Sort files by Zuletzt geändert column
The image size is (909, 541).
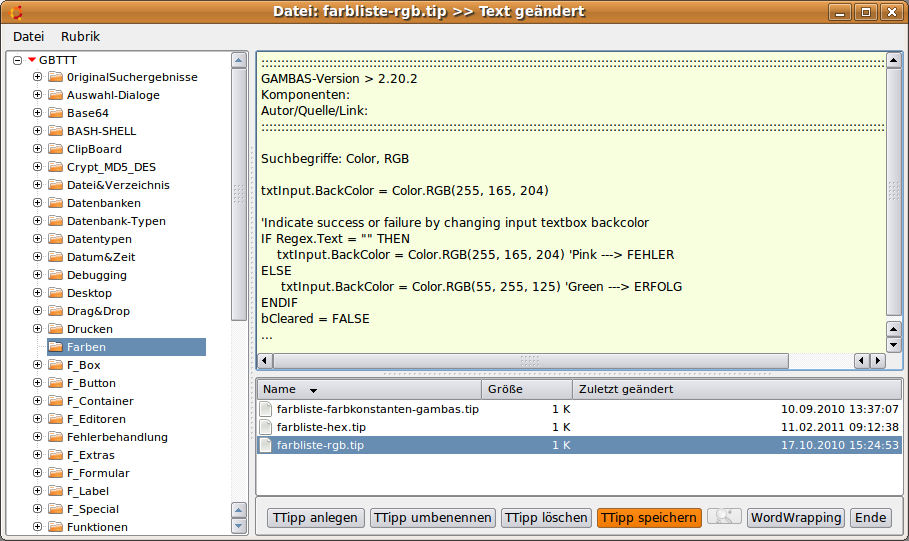click(736, 389)
